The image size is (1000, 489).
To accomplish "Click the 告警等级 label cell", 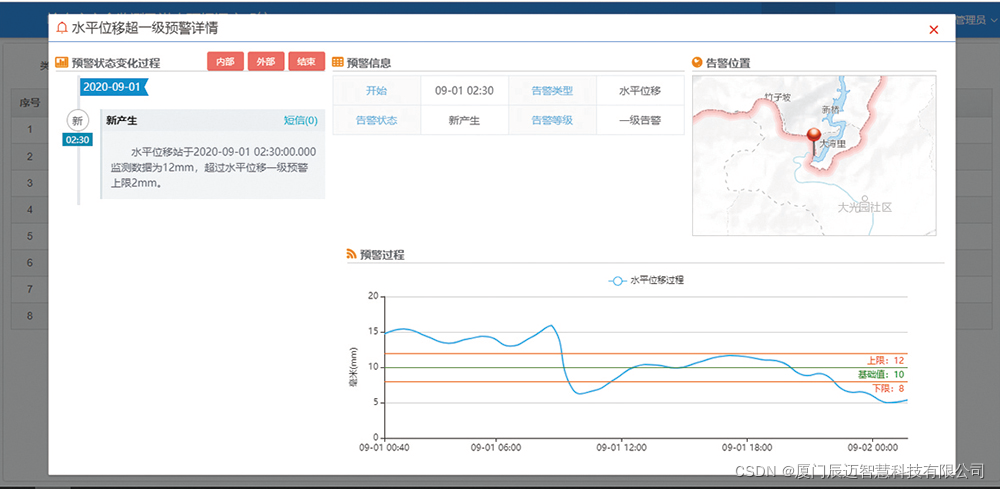I will point(552,120).
